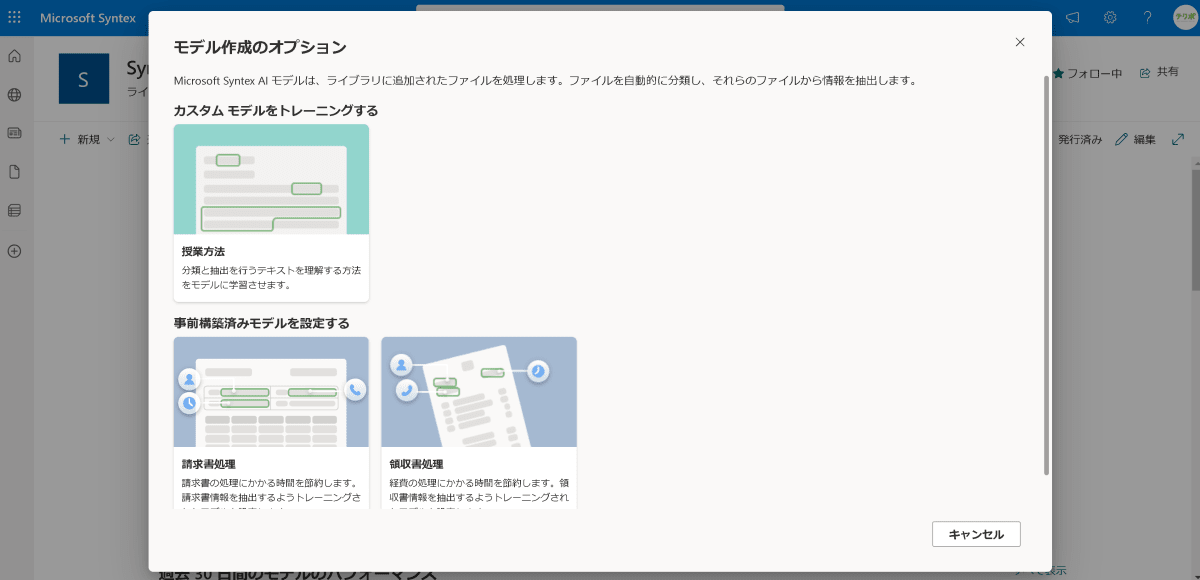Screen dimensions: 1200x580
Task: Click the expand content arrows icon
Action: (x=1179, y=139)
